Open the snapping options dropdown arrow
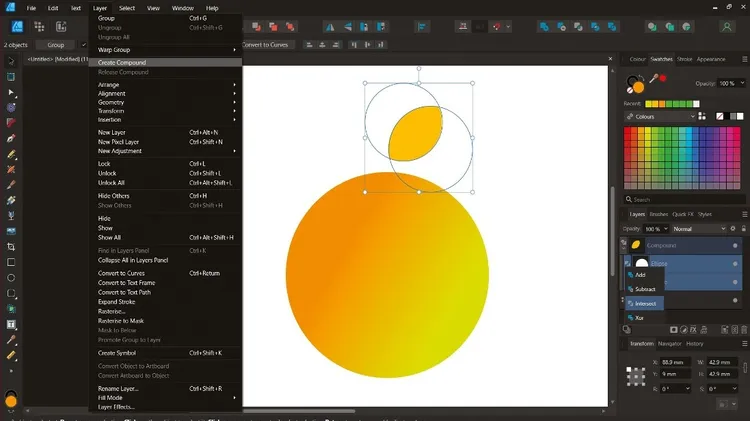750x421 pixels. point(508,27)
